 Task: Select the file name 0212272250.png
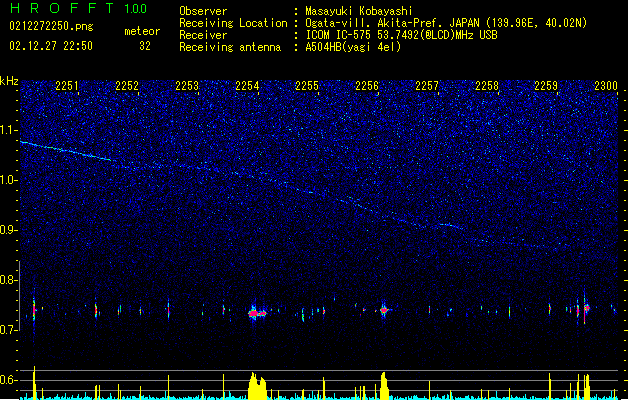pos(51,26)
